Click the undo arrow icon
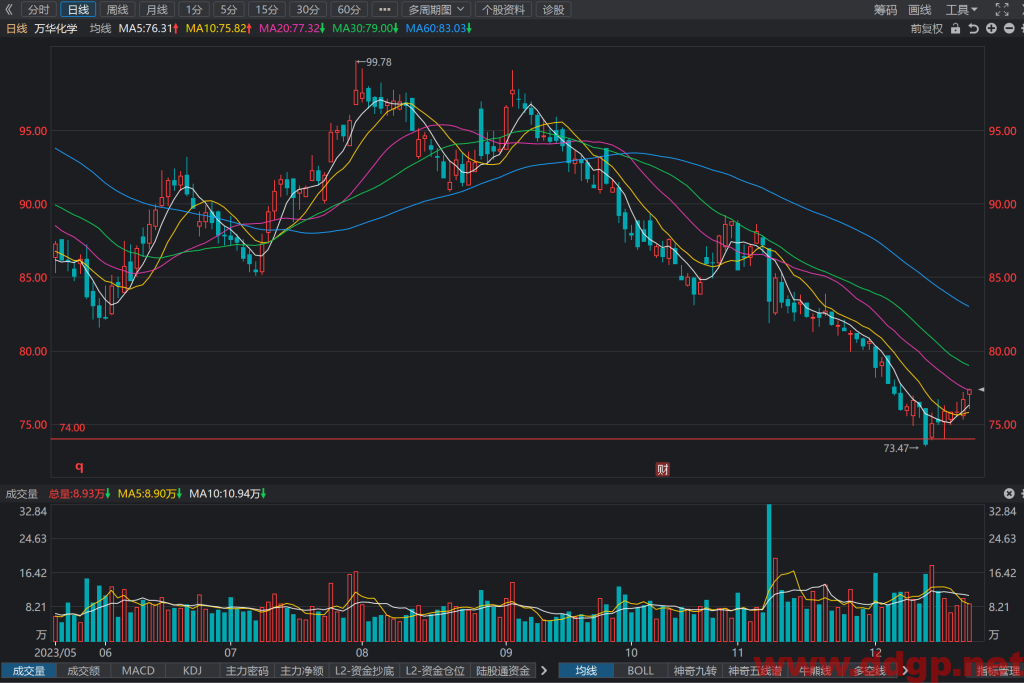Screen dimensions: 1024x683 tap(973, 29)
